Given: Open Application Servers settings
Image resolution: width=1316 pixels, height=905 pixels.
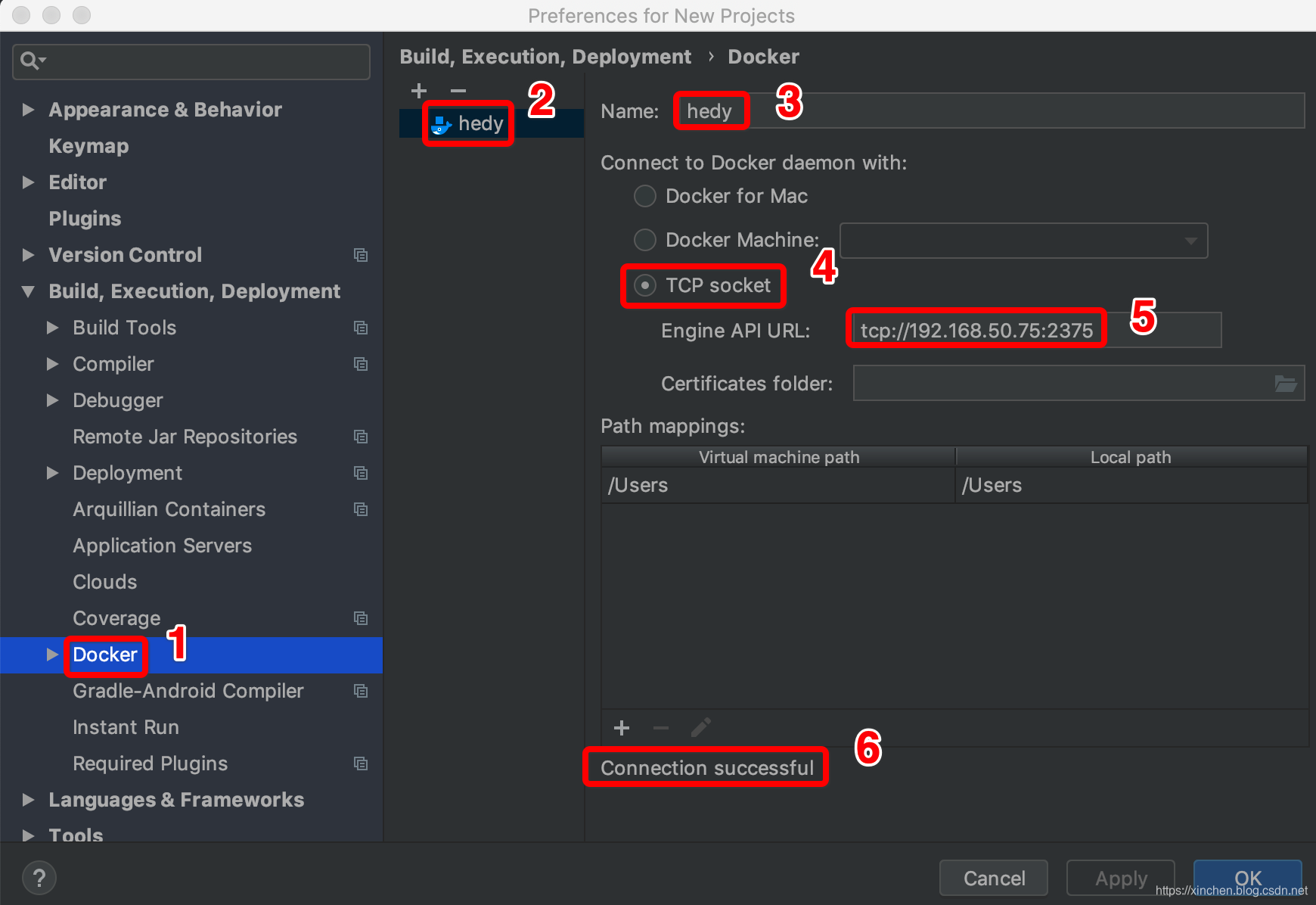Looking at the screenshot, I should (x=162, y=546).
